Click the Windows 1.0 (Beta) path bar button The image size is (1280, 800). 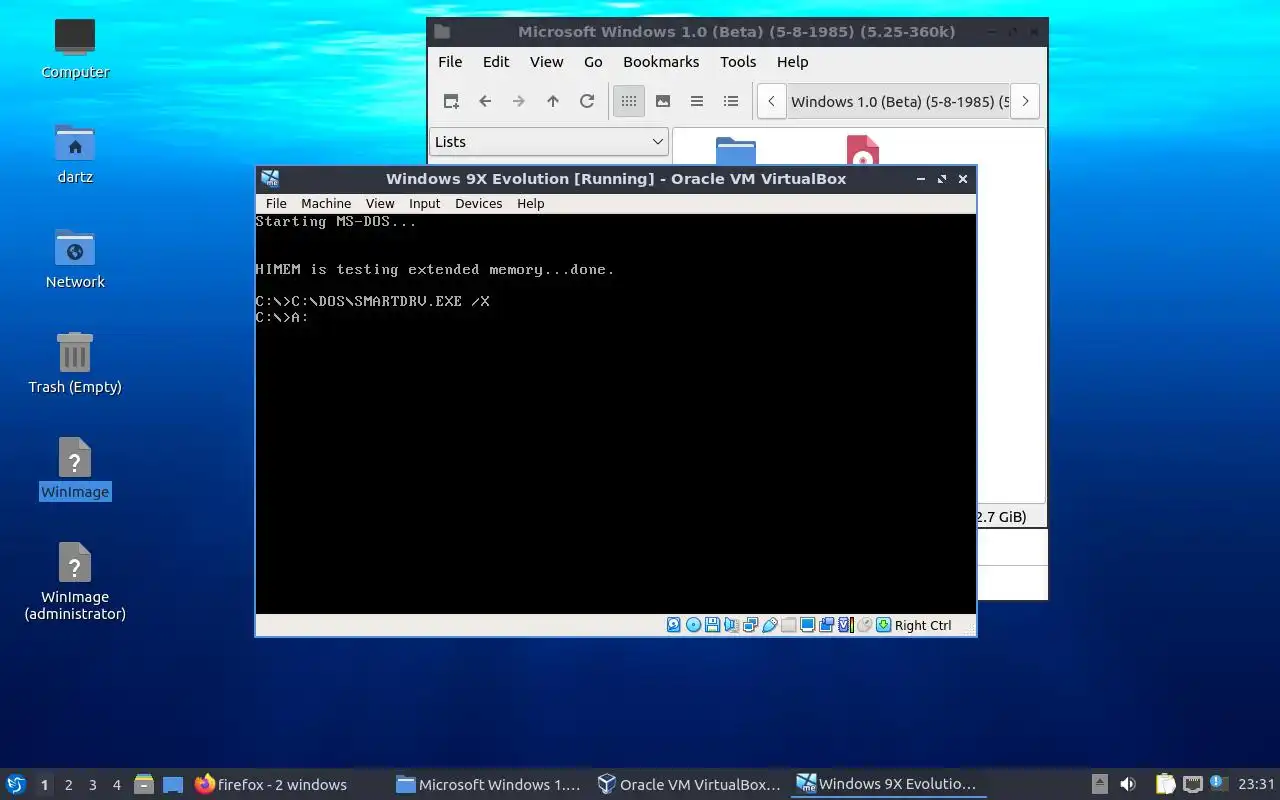898,101
